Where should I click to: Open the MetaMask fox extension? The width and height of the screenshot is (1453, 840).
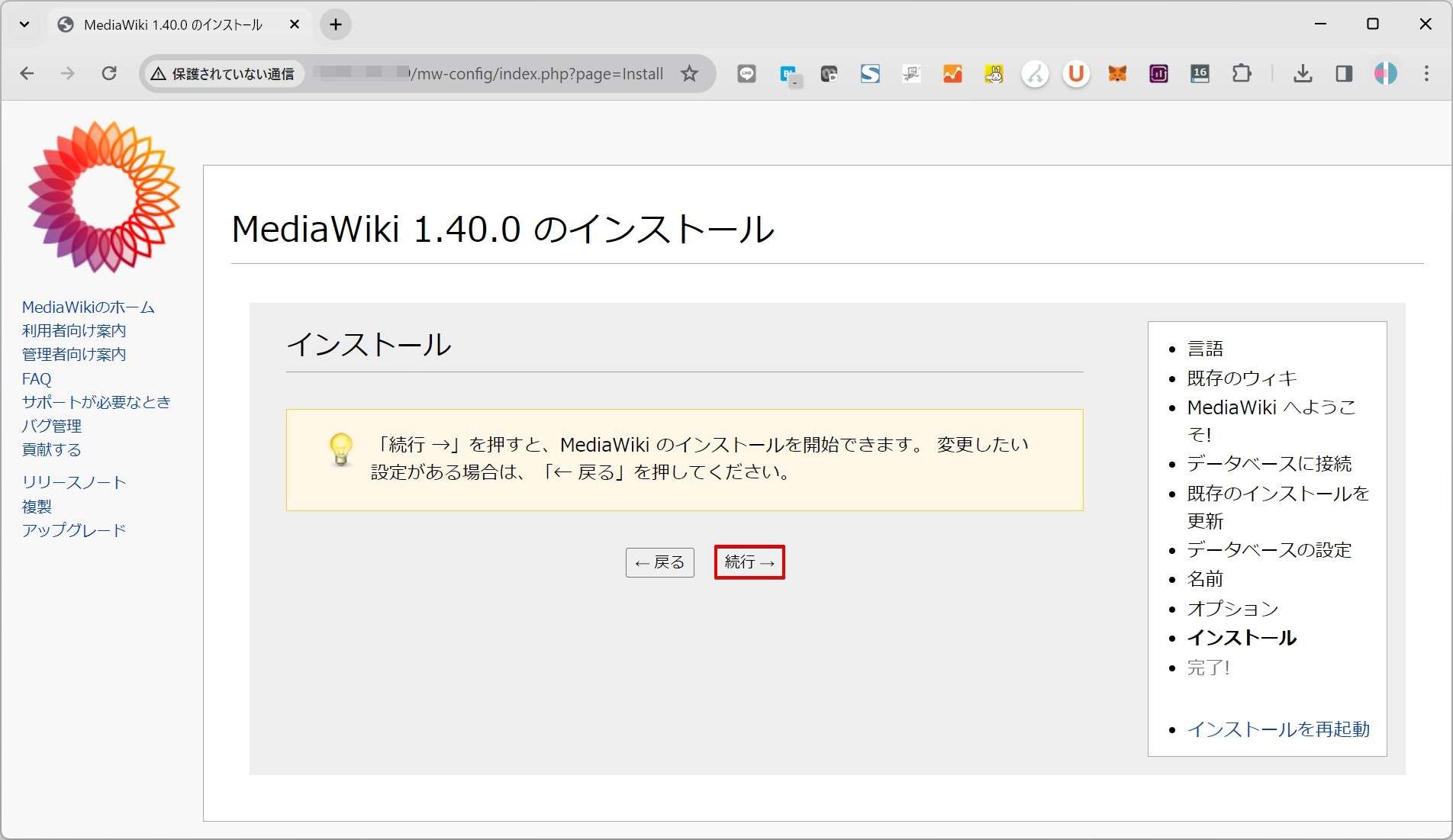point(1117,74)
